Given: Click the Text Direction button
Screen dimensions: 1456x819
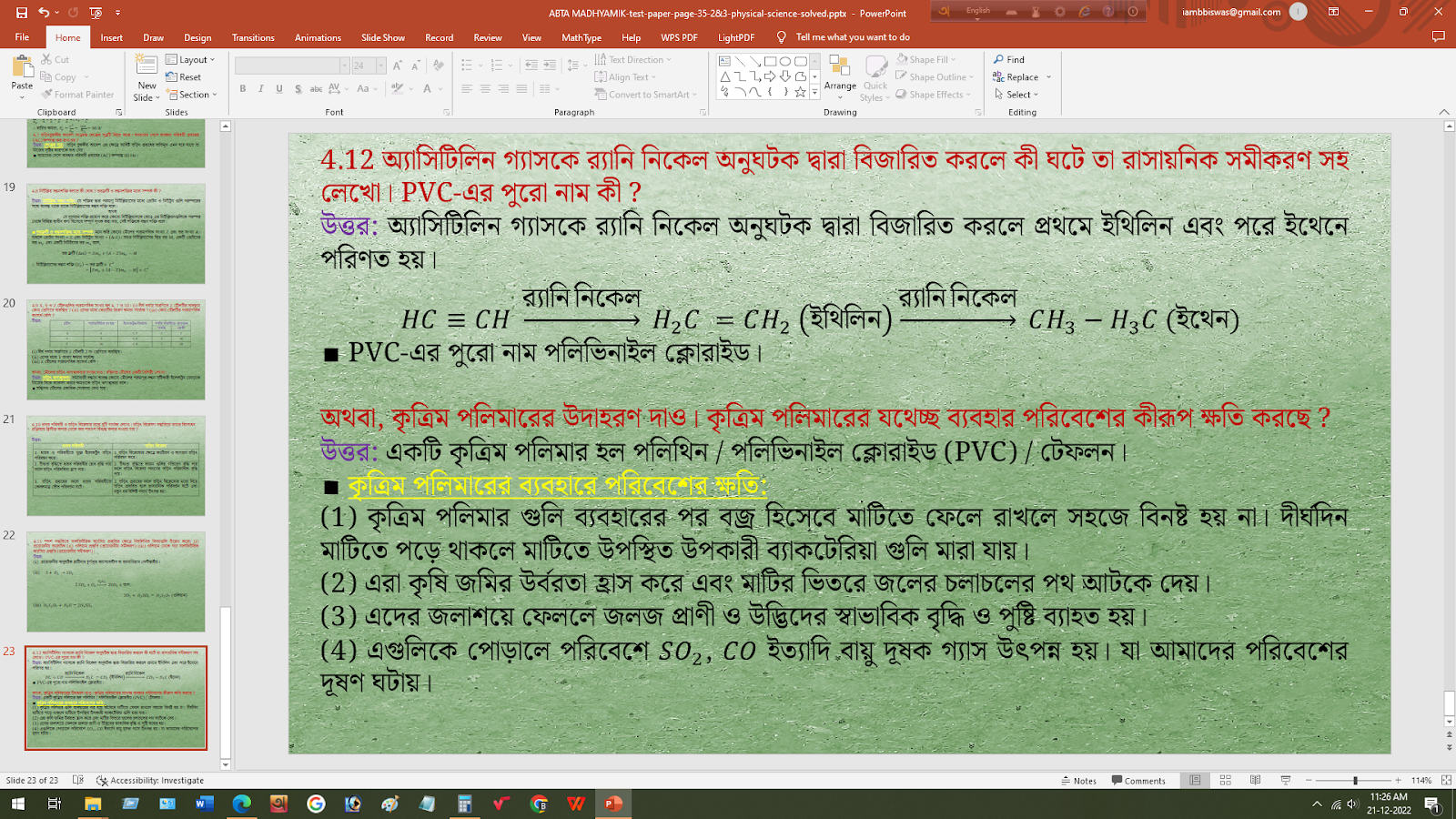Looking at the screenshot, I should pos(632,60).
